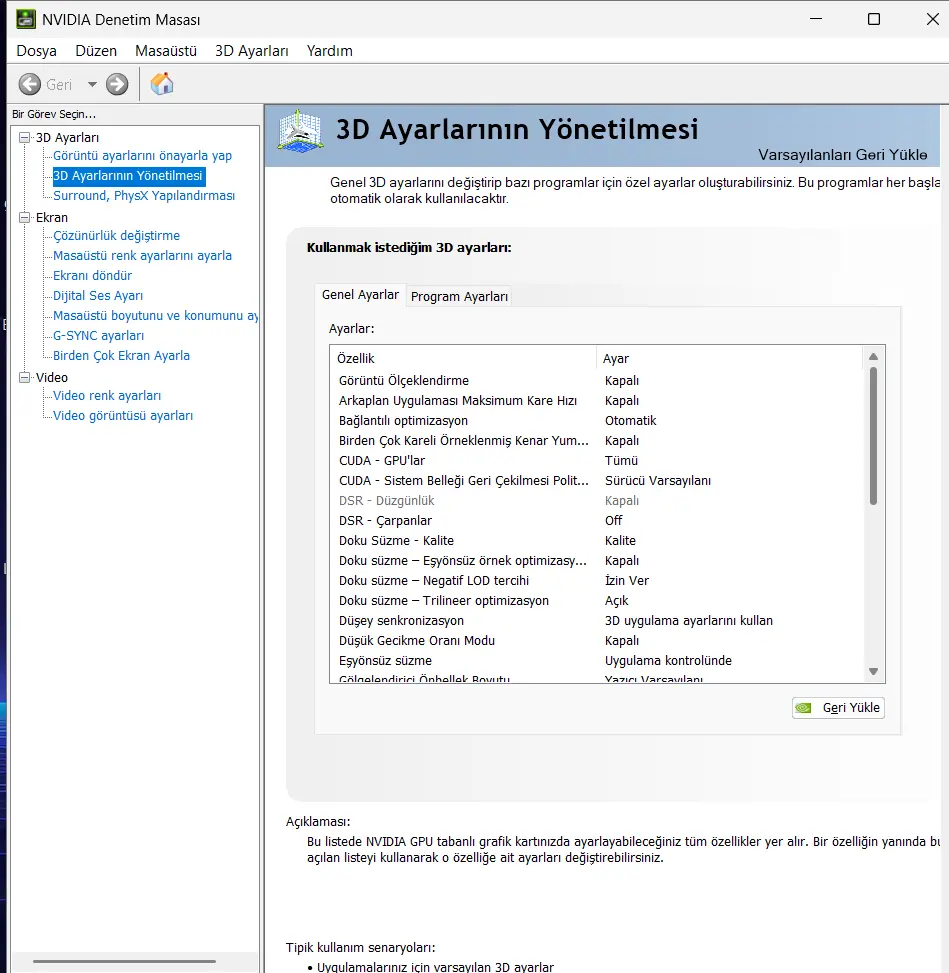Viewport: 949px width, 973px height.
Task: Select Arkaplan Uygulaması Maksimum Kare Hızı row
Action: pyautogui.click(x=595, y=401)
